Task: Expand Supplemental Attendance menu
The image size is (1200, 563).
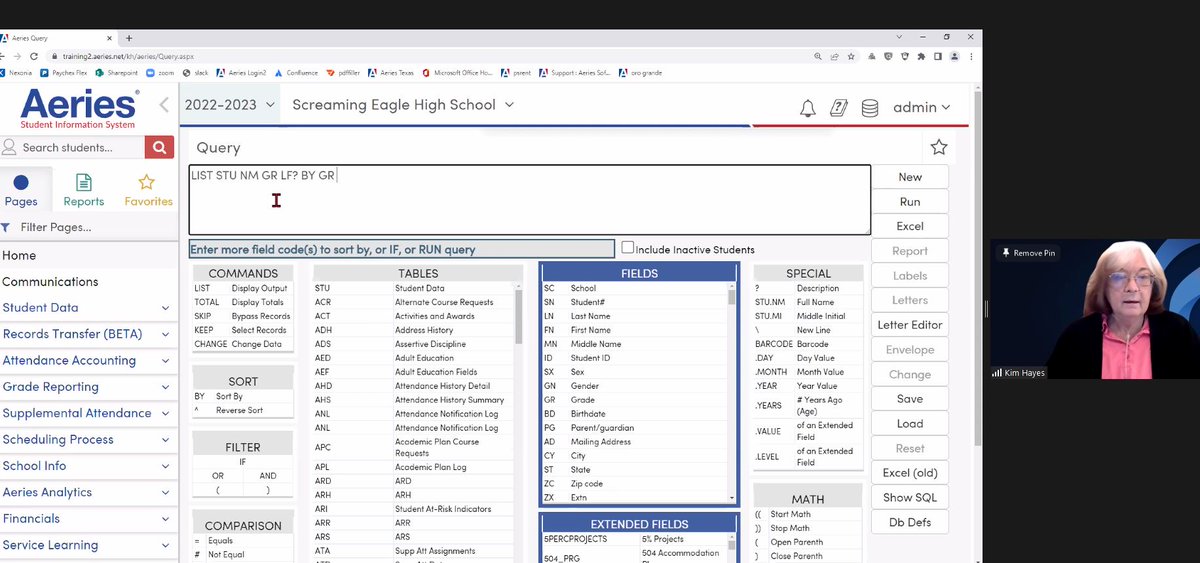Action: (90, 413)
